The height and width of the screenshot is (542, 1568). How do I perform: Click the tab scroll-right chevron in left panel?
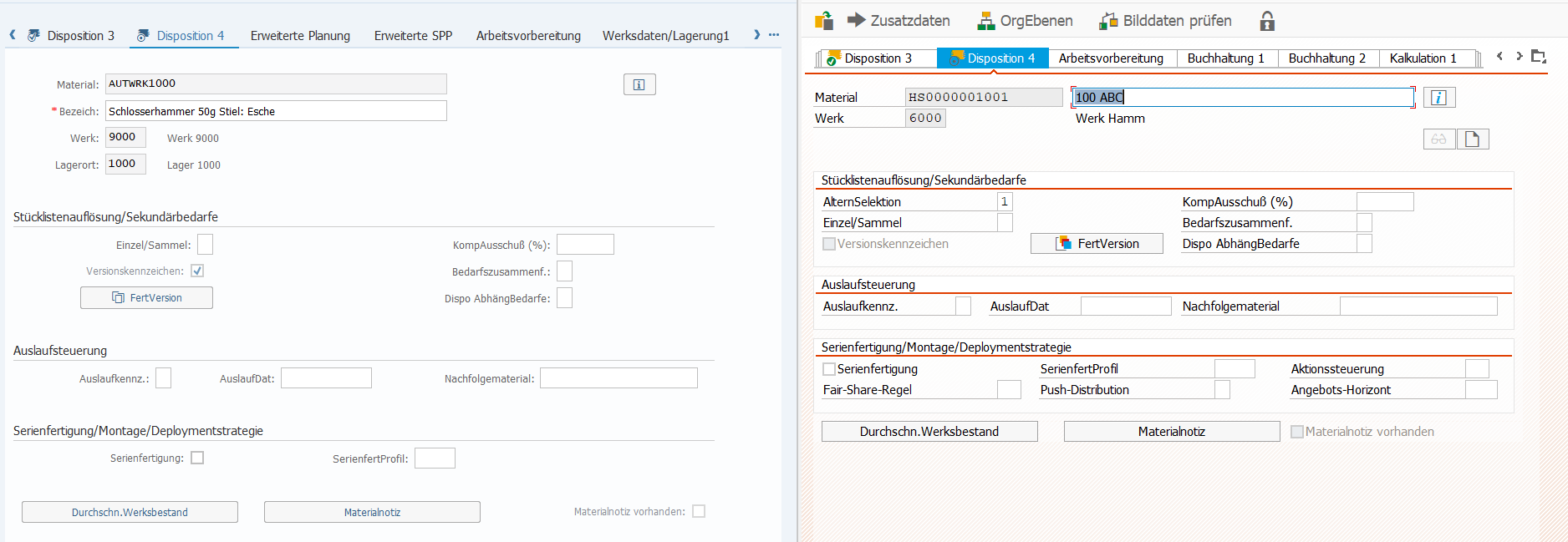(757, 35)
